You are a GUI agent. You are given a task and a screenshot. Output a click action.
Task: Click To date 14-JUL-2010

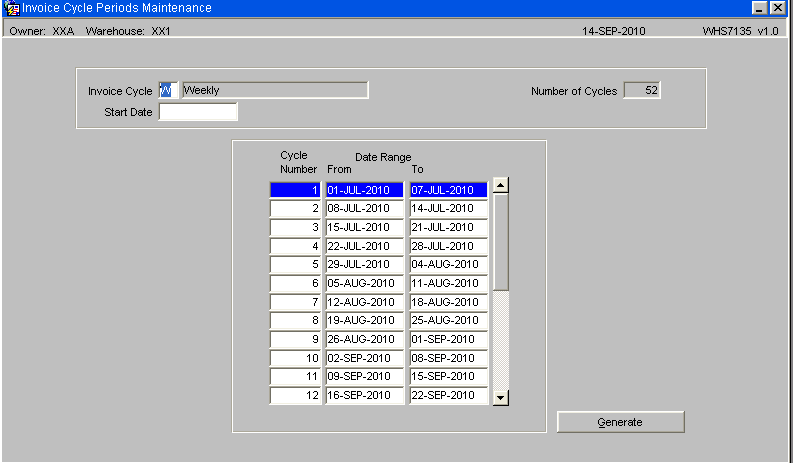click(449, 208)
